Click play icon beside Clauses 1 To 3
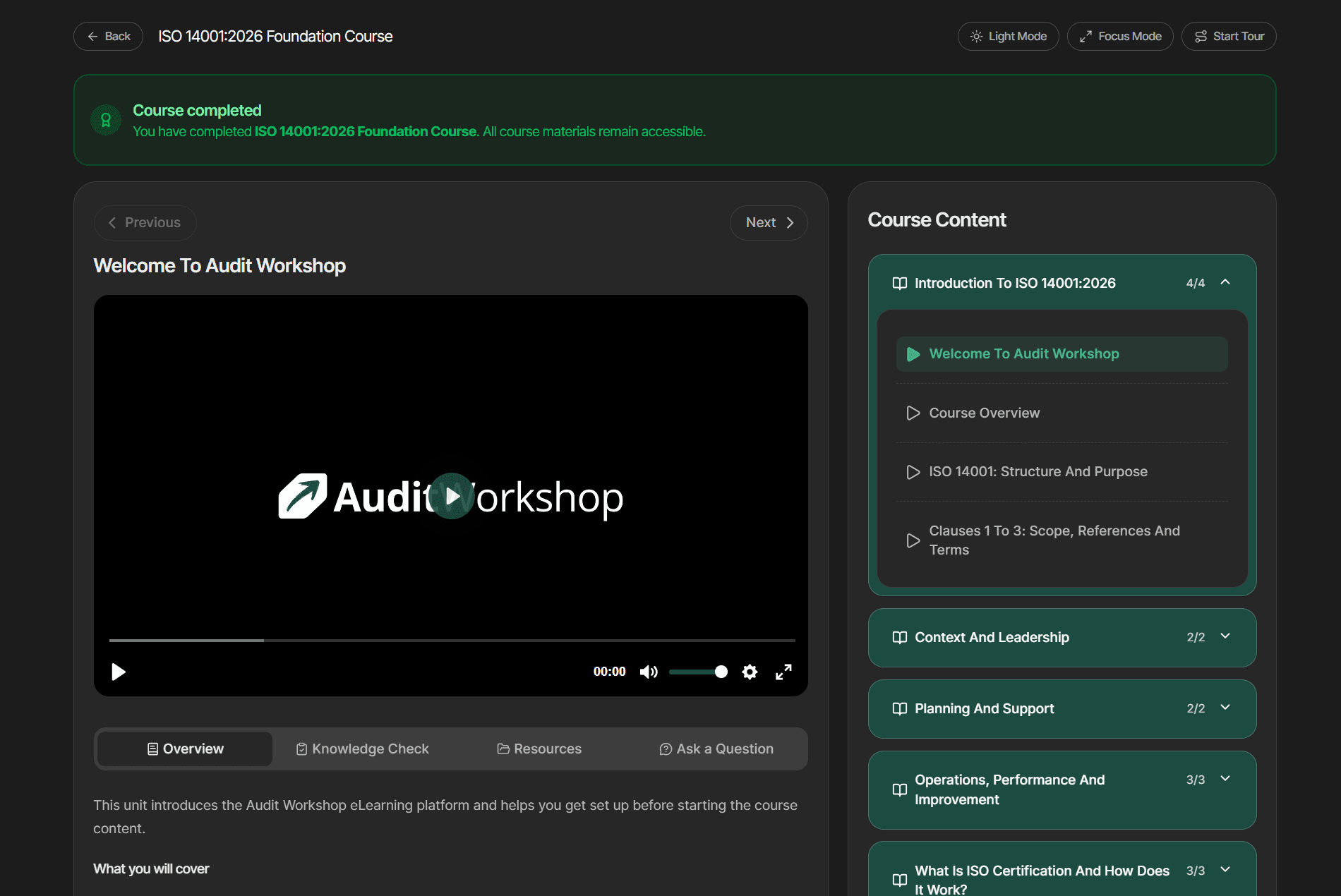Image resolution: width=1341 pixels, height=896 pixels. point(913,540)
